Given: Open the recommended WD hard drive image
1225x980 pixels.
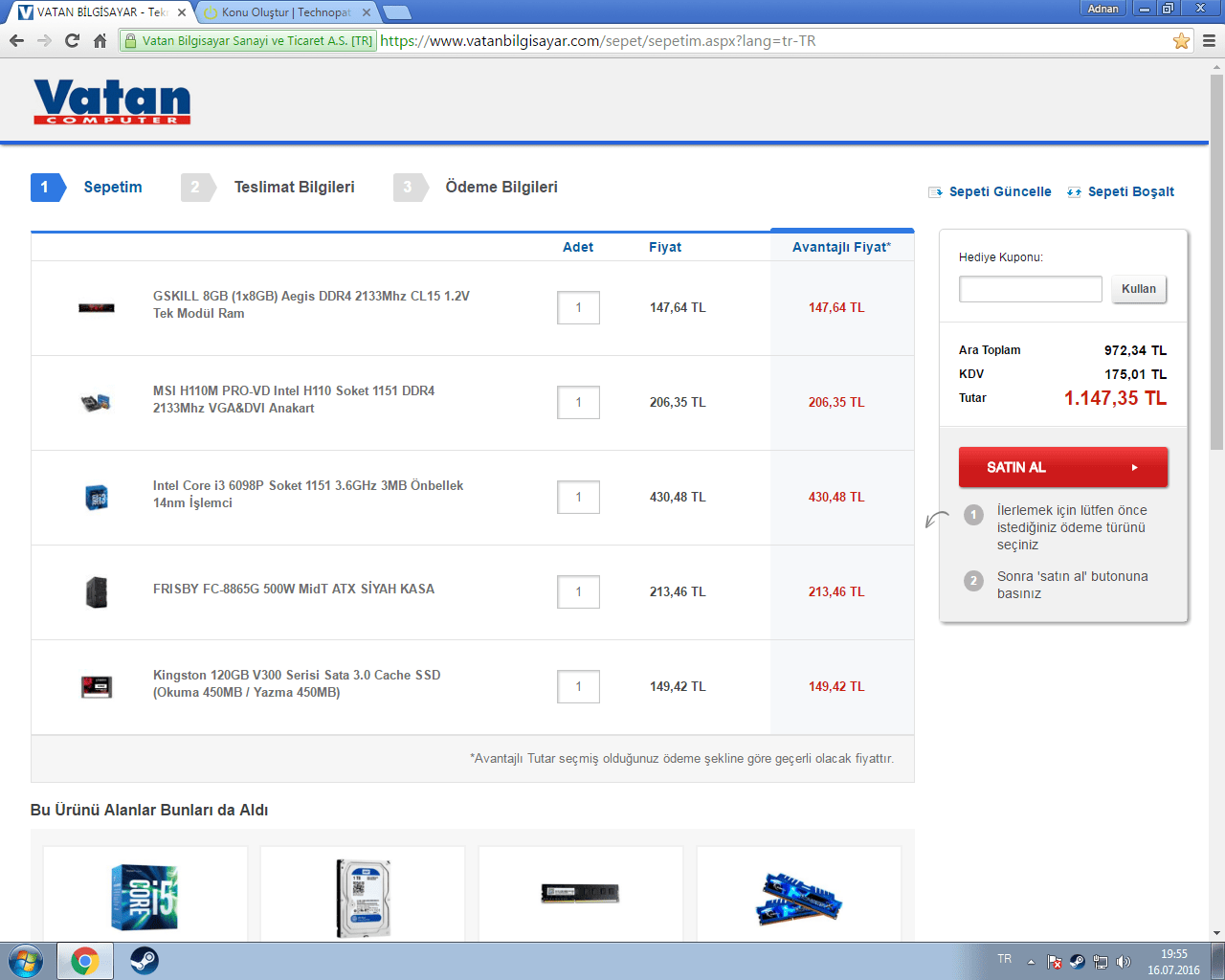Looking at the screenshot, I should pos(363,898).
